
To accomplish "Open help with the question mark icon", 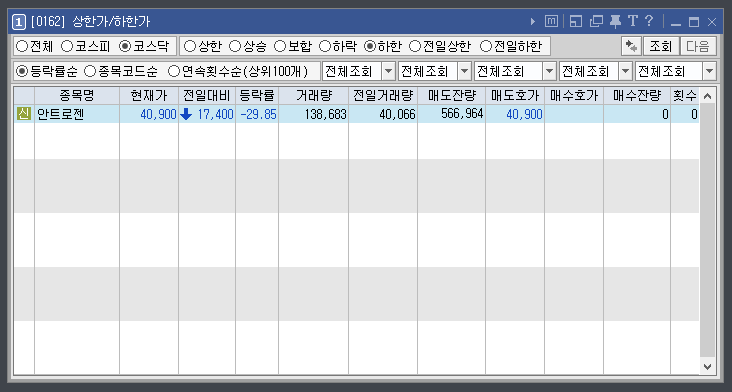I will (x=649, y=21).
